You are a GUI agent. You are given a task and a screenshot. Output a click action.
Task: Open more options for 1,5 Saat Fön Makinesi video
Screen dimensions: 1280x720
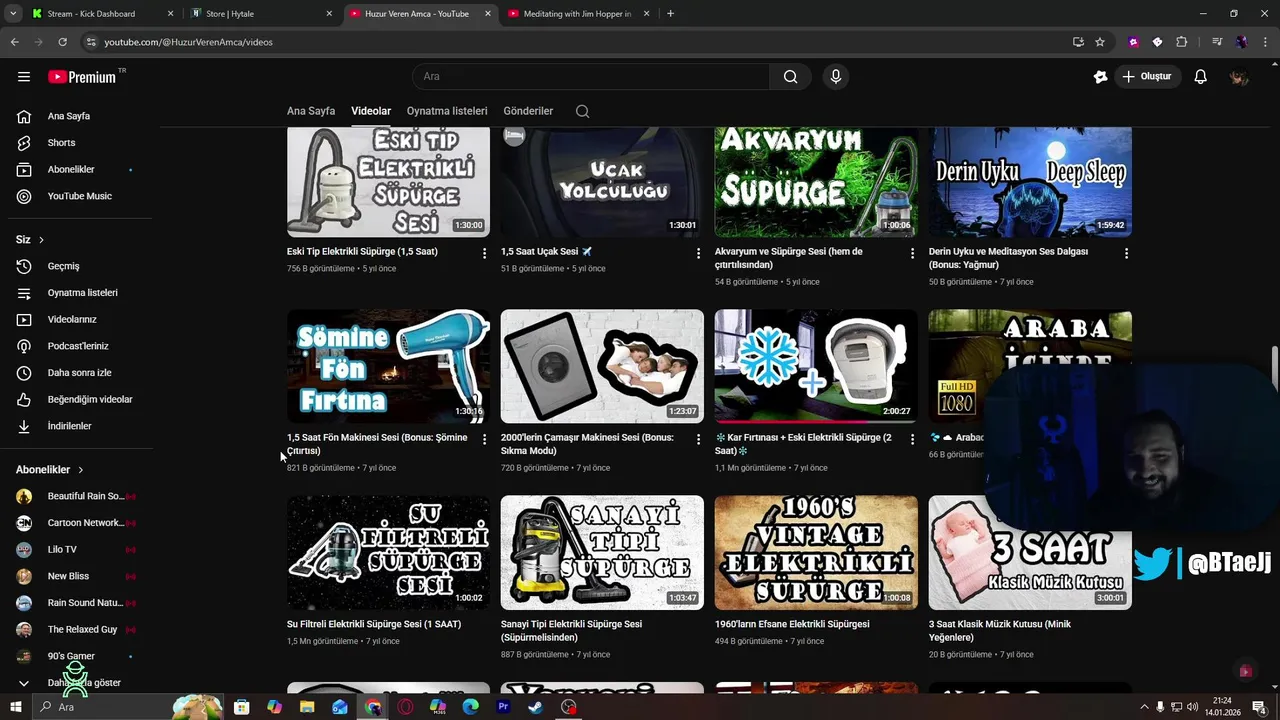point(484,439)
